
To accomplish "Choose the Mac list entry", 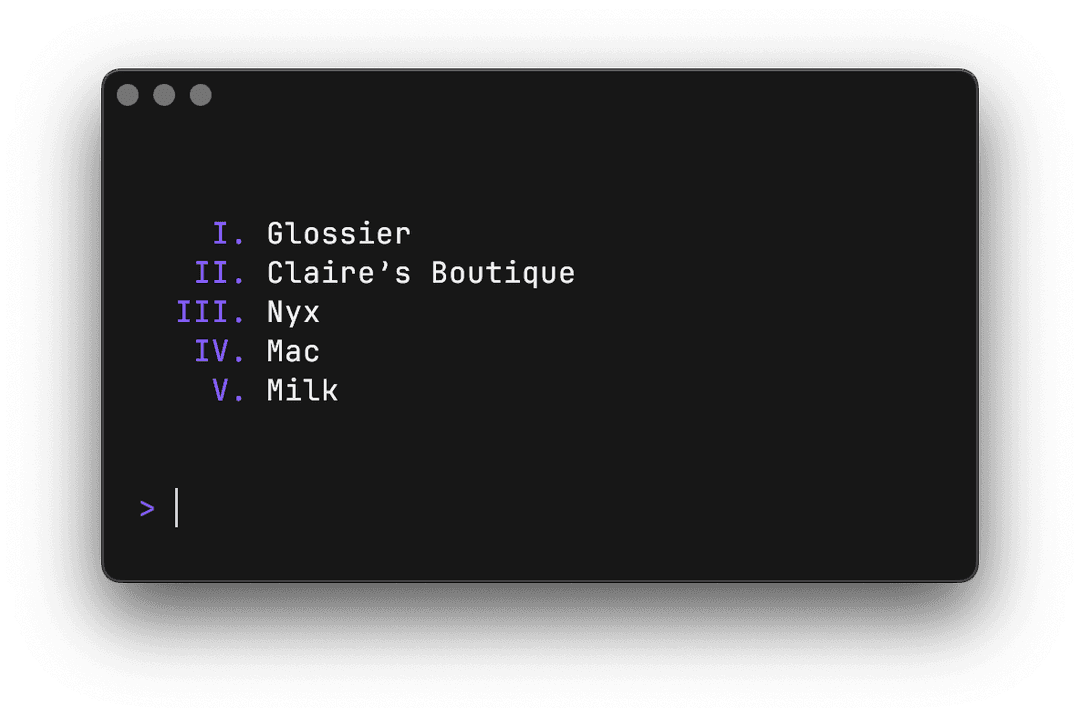I will tap(293, 351).
